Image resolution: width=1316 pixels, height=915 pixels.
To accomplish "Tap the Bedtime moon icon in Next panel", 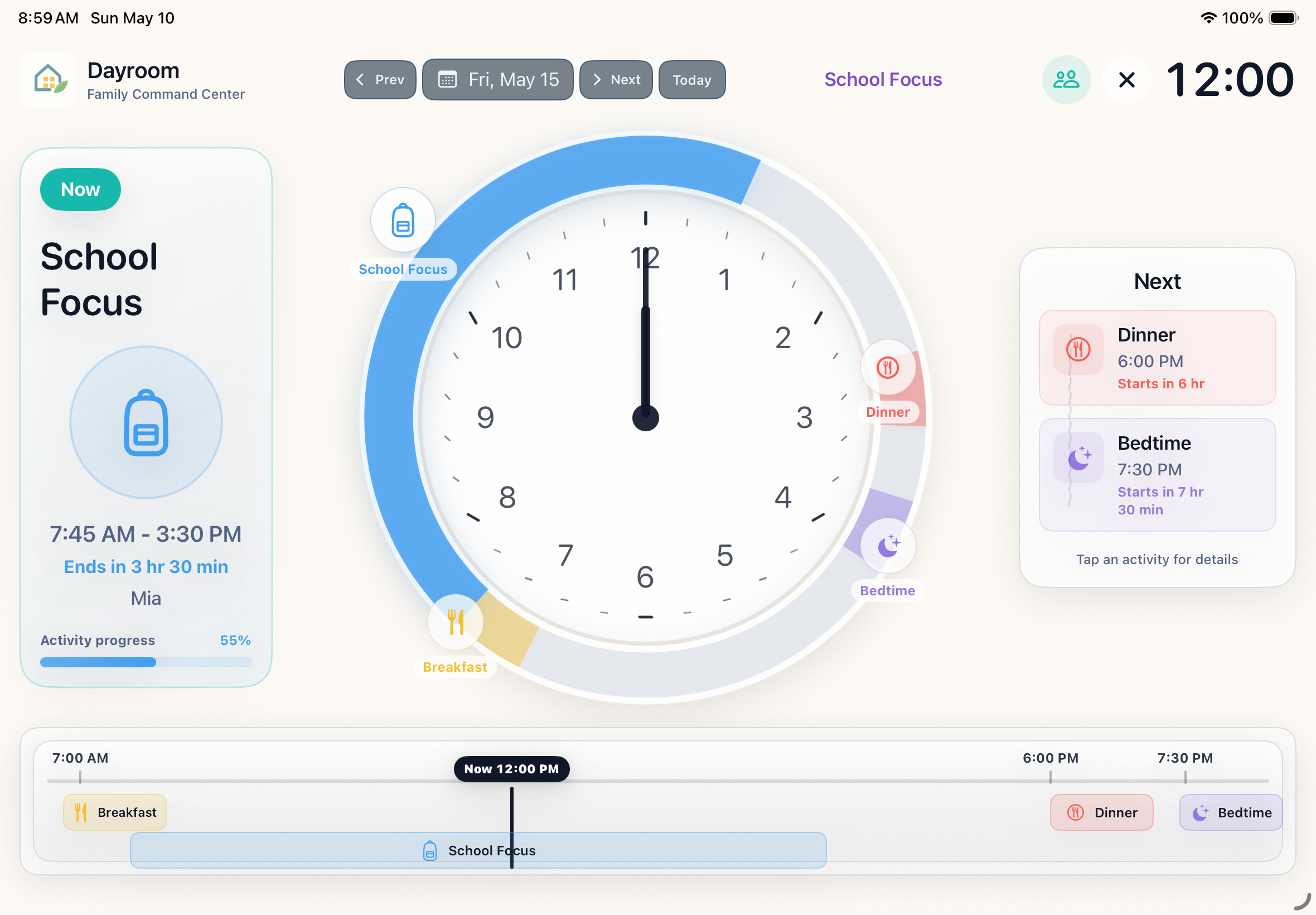I will click(1078, 458).
